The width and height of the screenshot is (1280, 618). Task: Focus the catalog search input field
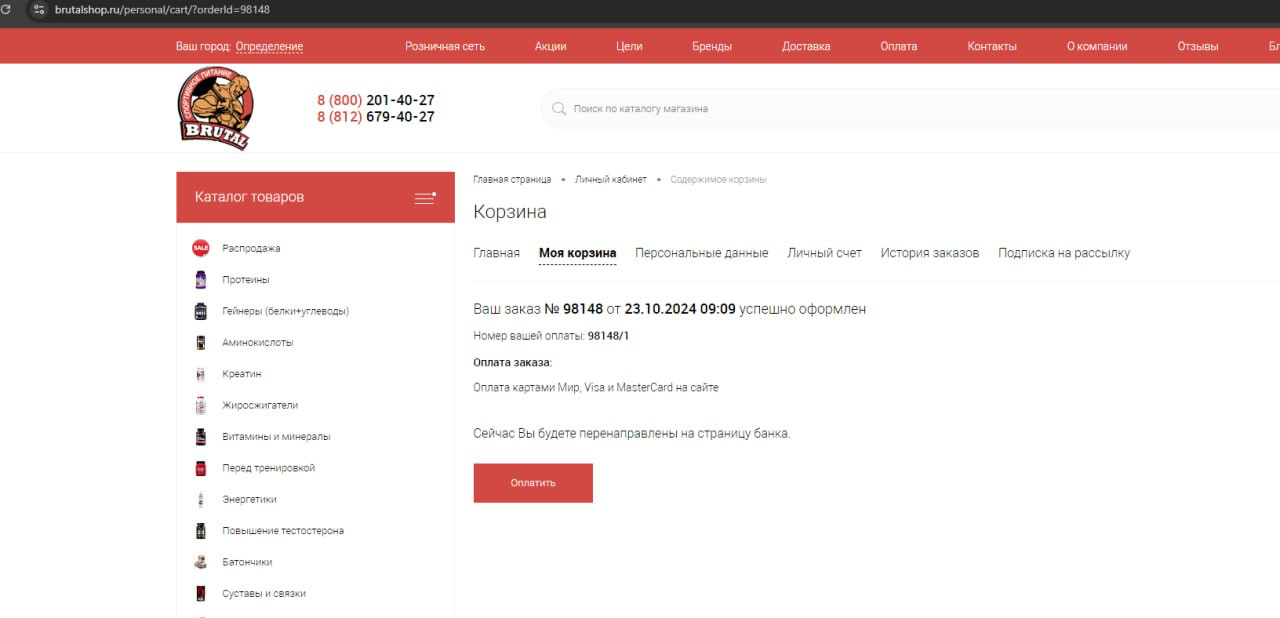point(910,108)
